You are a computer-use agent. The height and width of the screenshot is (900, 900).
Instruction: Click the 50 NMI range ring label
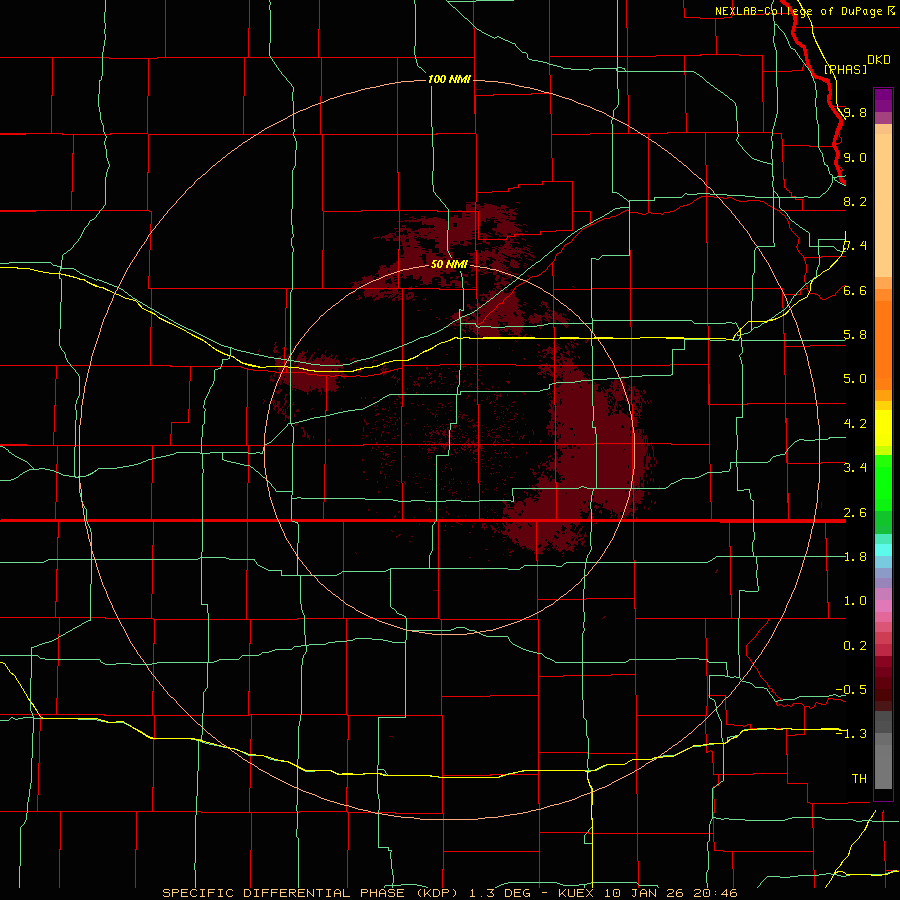[449, 264]
